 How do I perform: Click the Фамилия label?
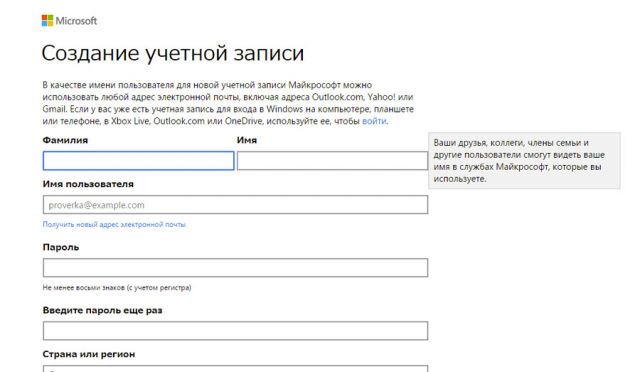tap(65, 140)
